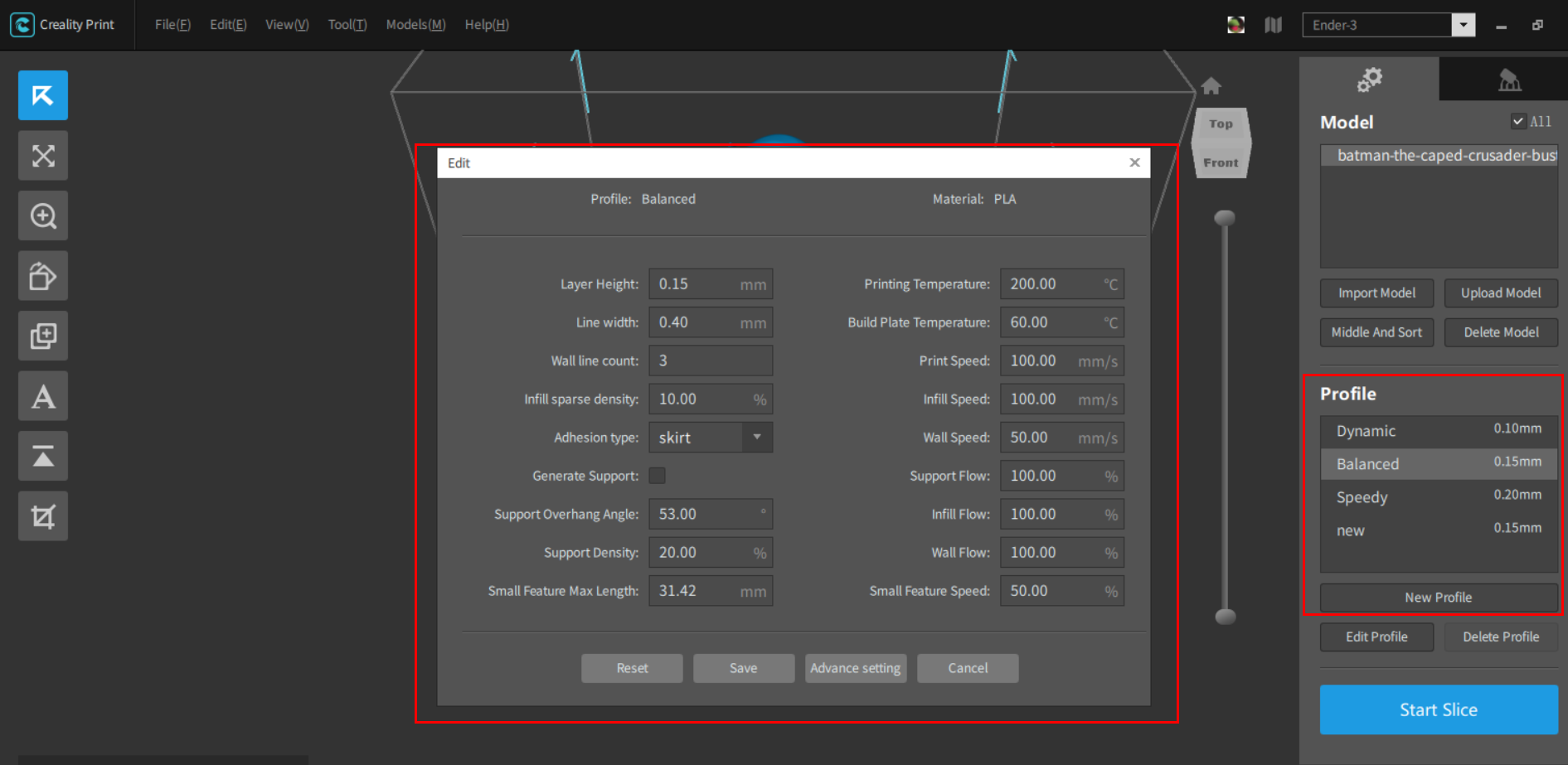The height and width of the screenshot is (765, 1568).
Task: Uncheck the All models checkbox
Action: click(x=1518, y=120)
